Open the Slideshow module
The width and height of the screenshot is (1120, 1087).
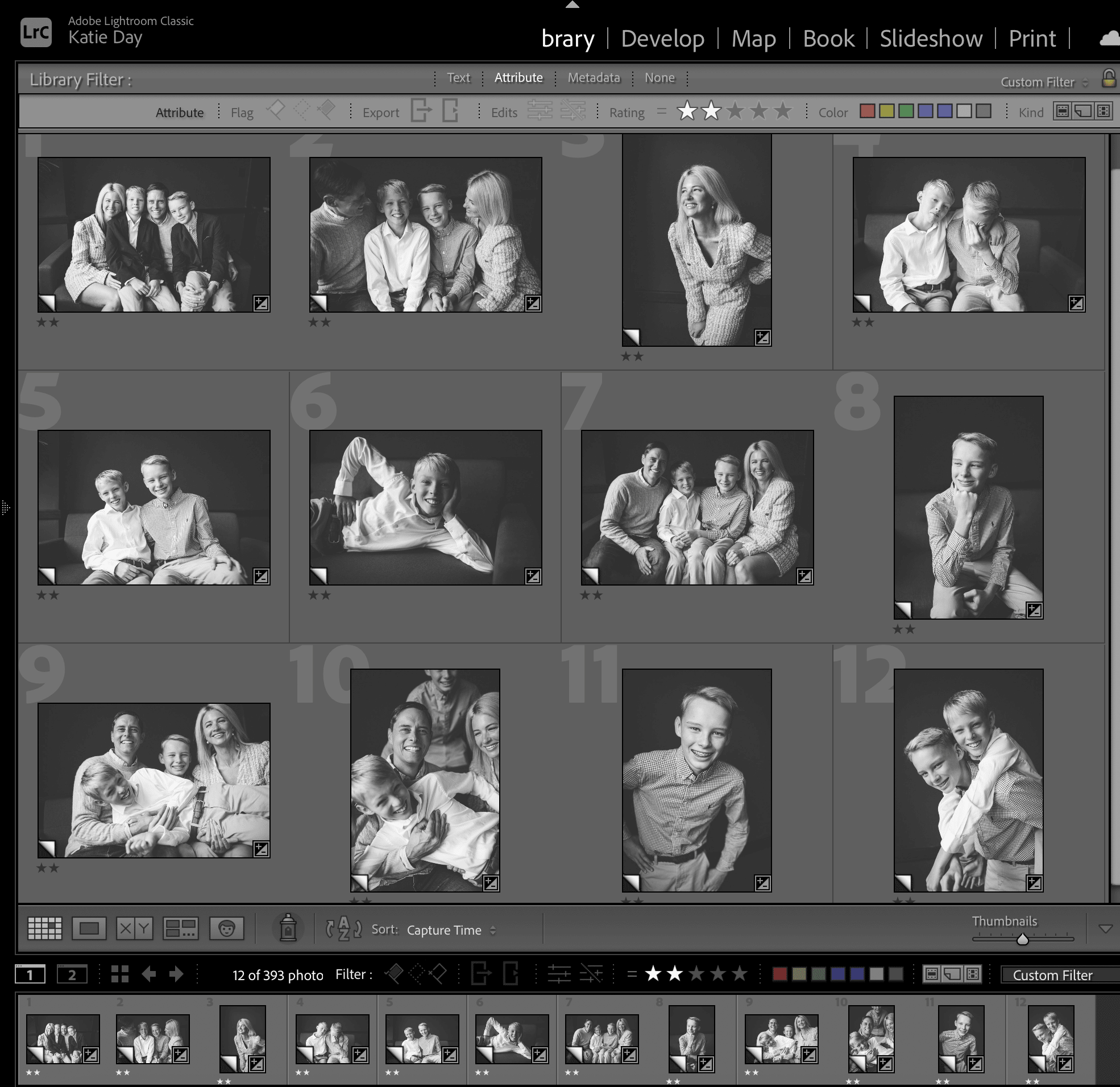[930, 39]
